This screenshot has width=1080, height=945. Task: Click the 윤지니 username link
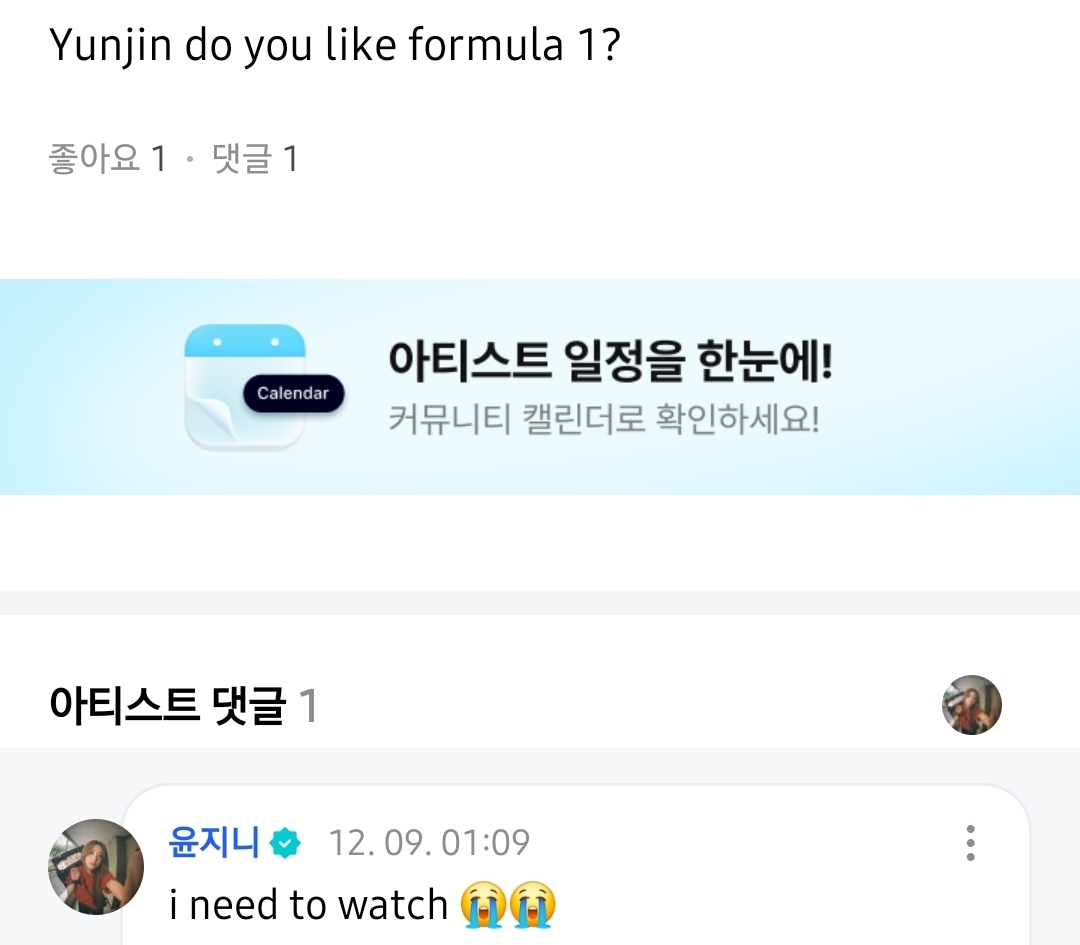[214, 842]
